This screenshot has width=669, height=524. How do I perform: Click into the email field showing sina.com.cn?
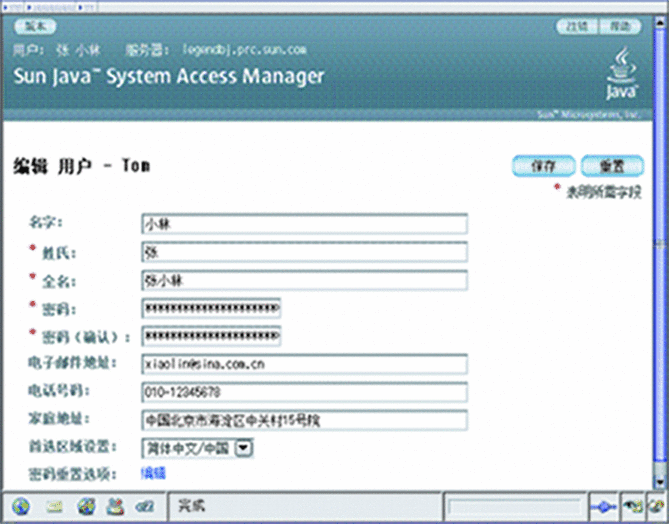pyautogui.click(x=304, y=364)
